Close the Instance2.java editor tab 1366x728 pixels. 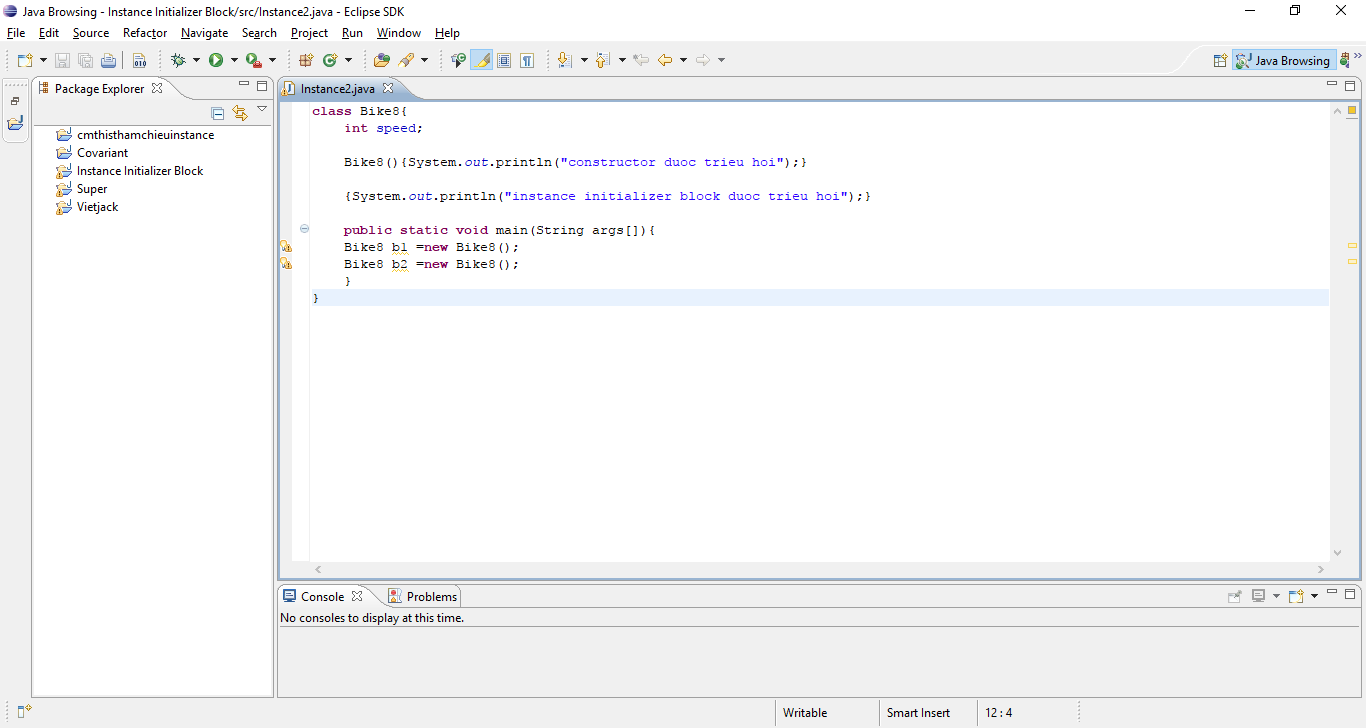pos(388,89)
